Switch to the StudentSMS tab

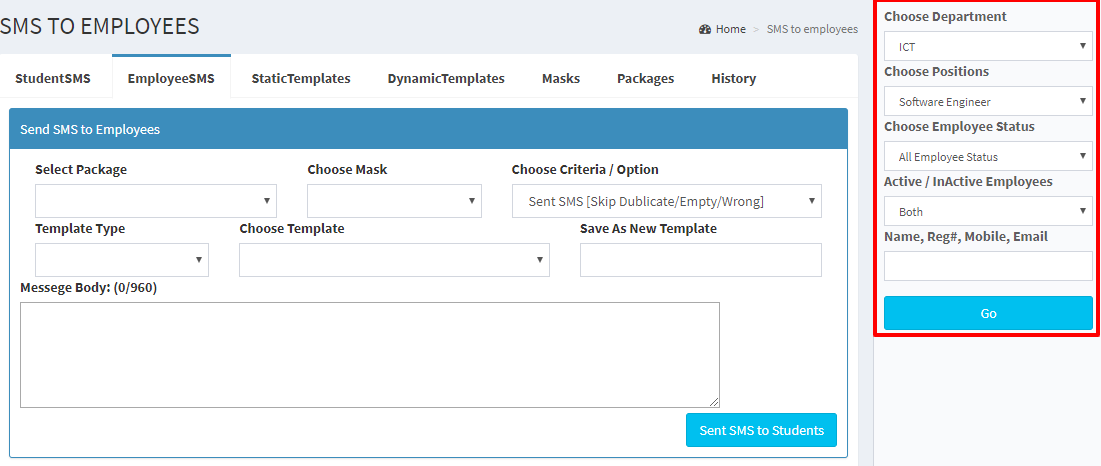click(53, 79)
